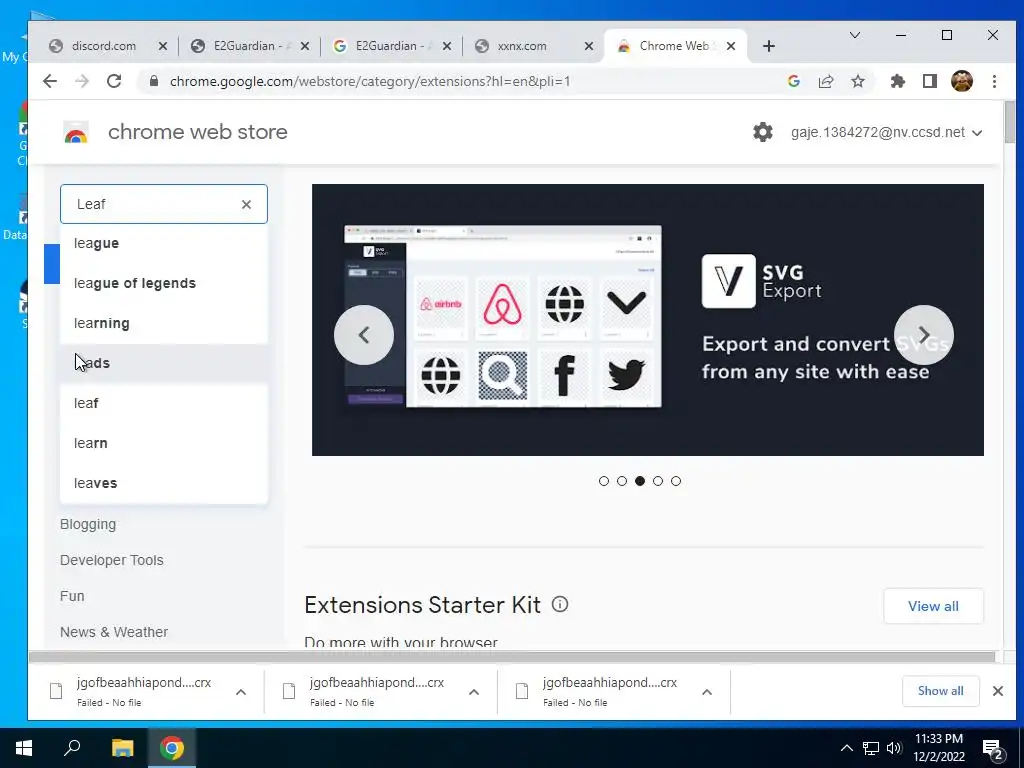Go back using browser back arrow
This screenshot has width=1024, height=768.
50,81
